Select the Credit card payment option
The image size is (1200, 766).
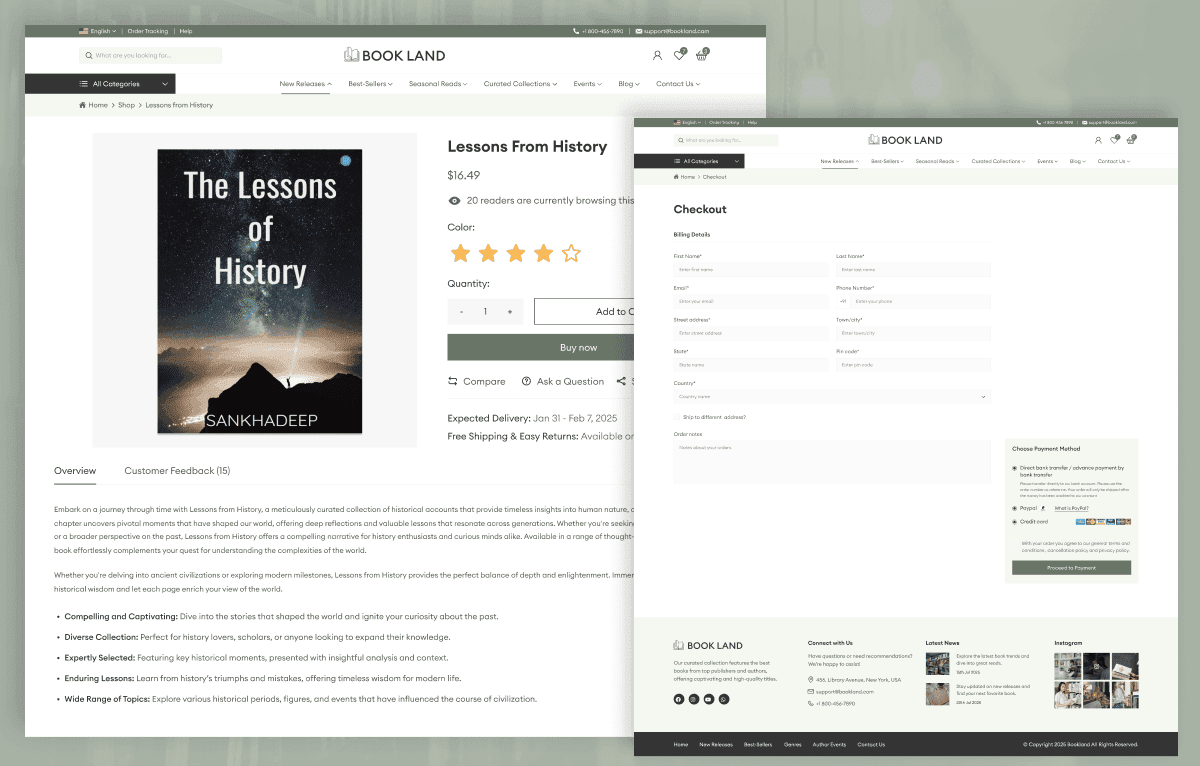[1015, 522]
